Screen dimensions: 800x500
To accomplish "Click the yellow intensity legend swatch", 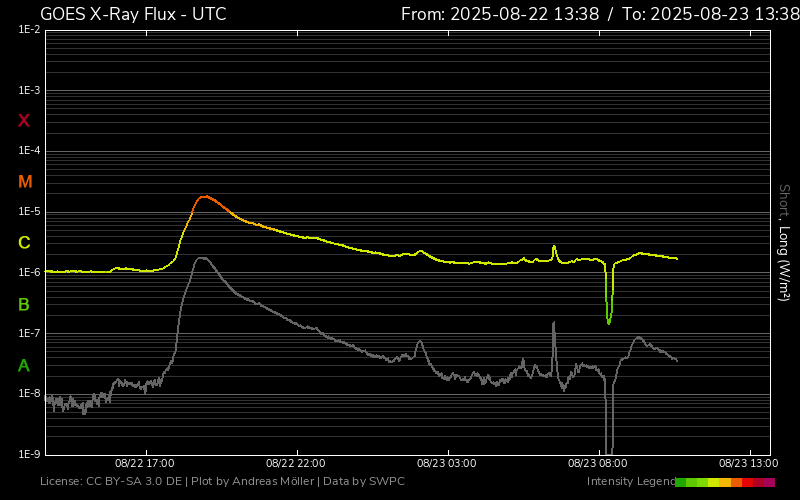I will [x=713, y=482].
